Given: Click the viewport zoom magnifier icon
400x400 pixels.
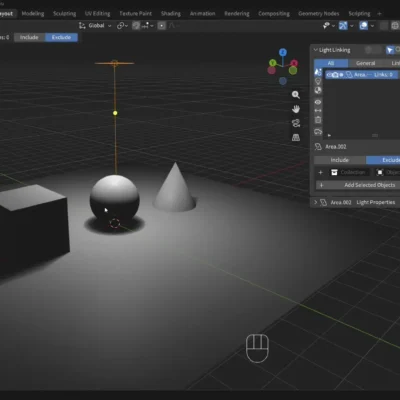Looking at the screenshot, I should [x=295, y=95].
